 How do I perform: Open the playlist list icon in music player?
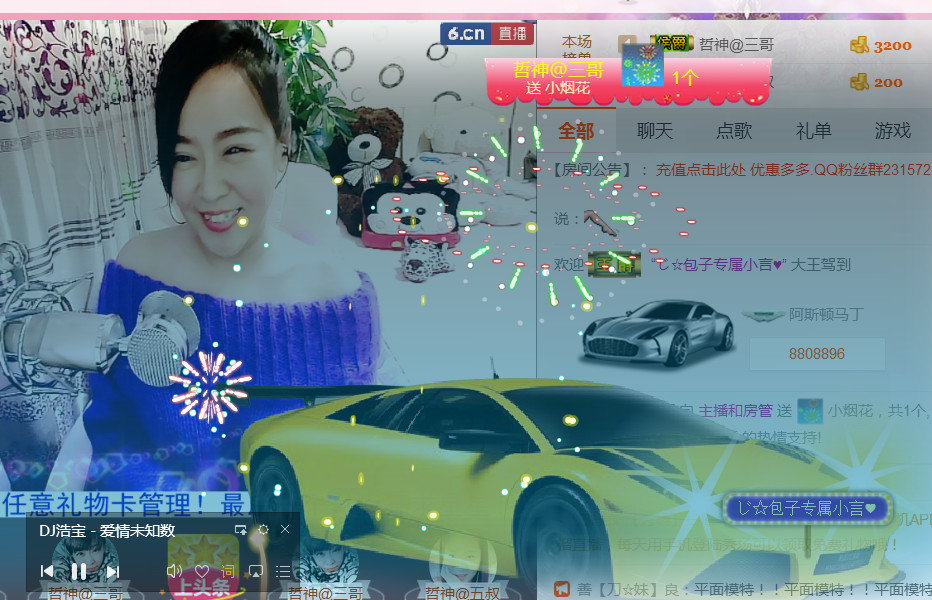[x=284, y=571]
